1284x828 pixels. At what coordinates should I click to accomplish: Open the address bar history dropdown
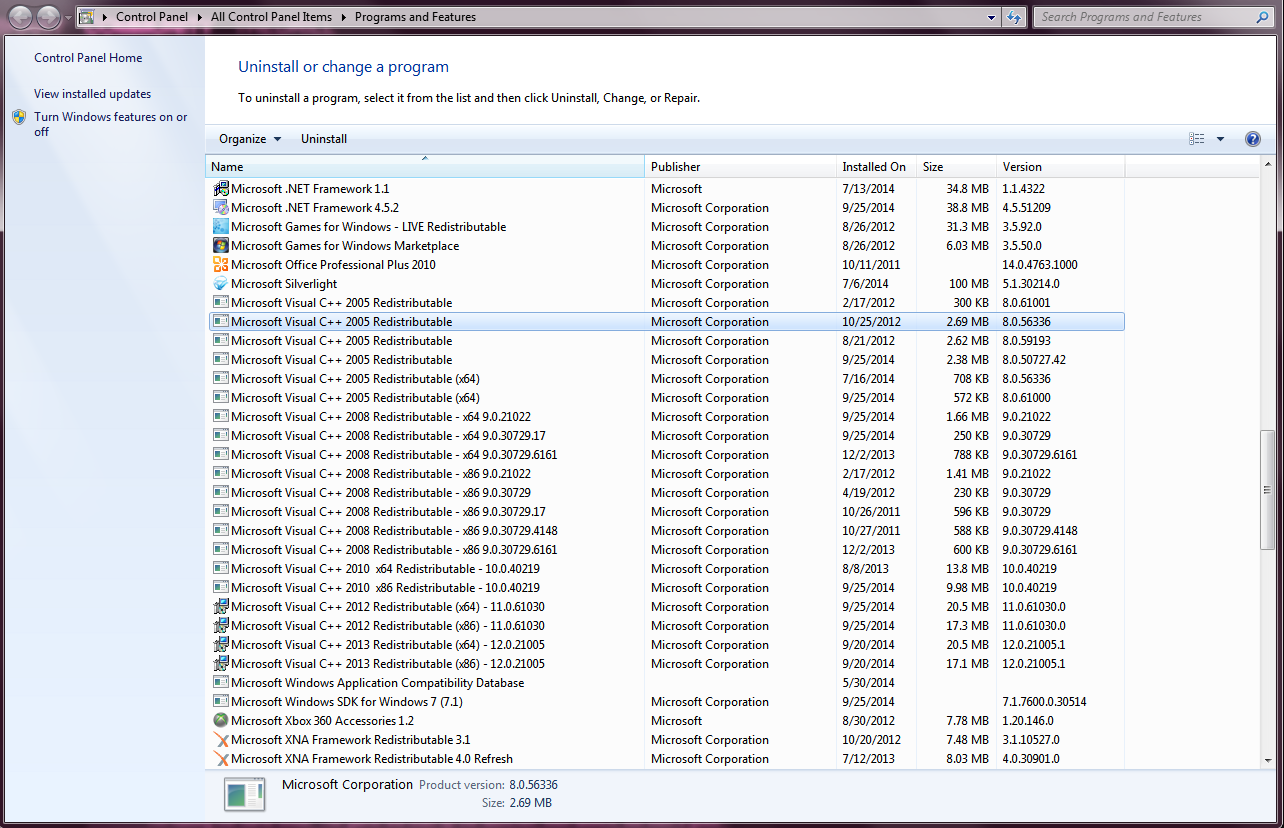coord(991,17)
